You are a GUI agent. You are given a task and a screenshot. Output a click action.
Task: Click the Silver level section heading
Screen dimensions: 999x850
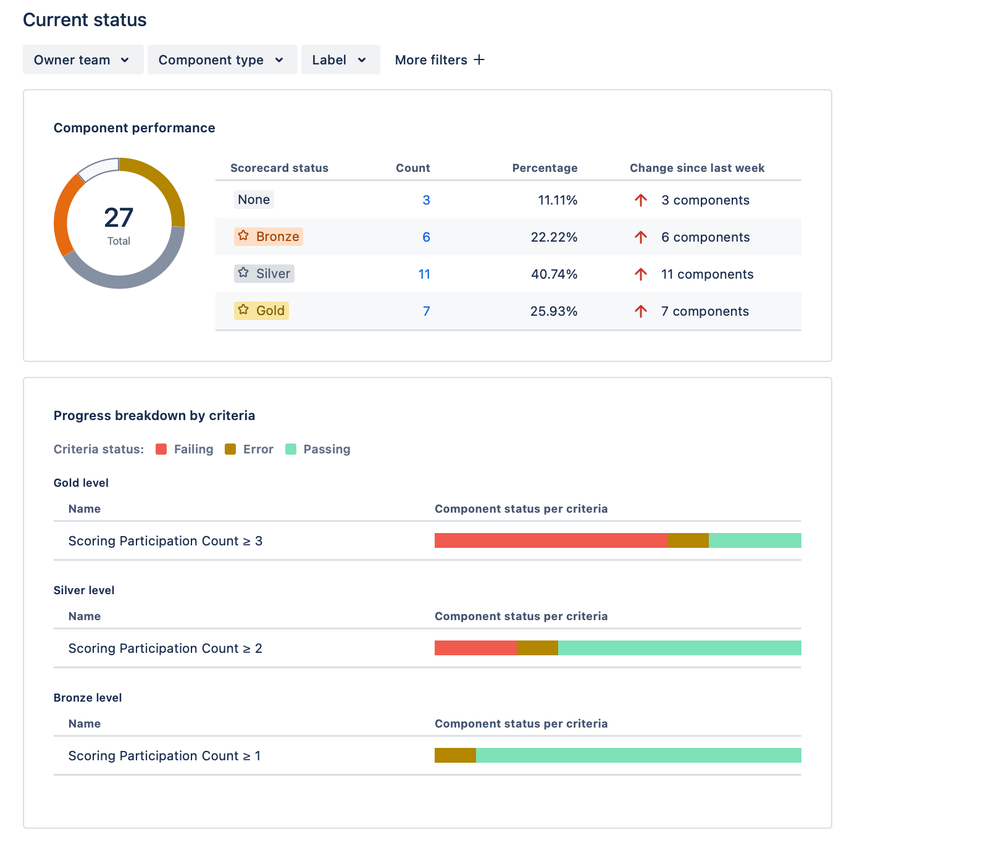pyautogui.click(x=84, y=590)
